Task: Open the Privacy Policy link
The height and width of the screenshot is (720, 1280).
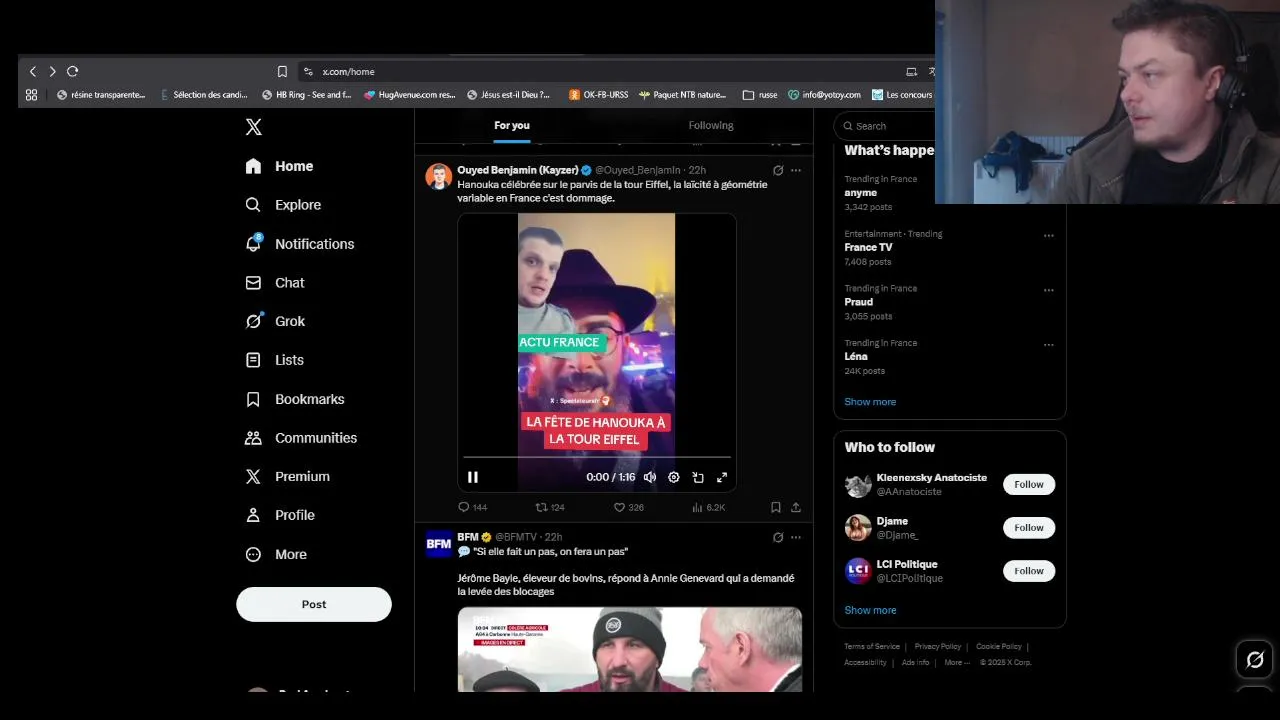Action: (x=937, y=646)
